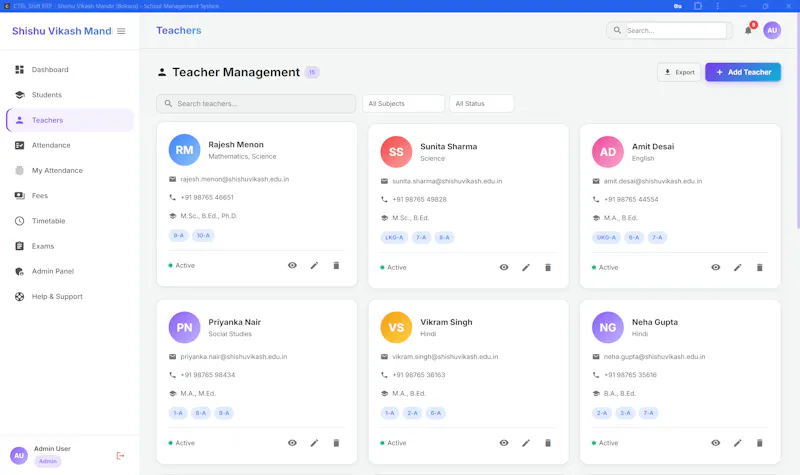View Vikram Singh's details with eye icon

tap(504, 443)
